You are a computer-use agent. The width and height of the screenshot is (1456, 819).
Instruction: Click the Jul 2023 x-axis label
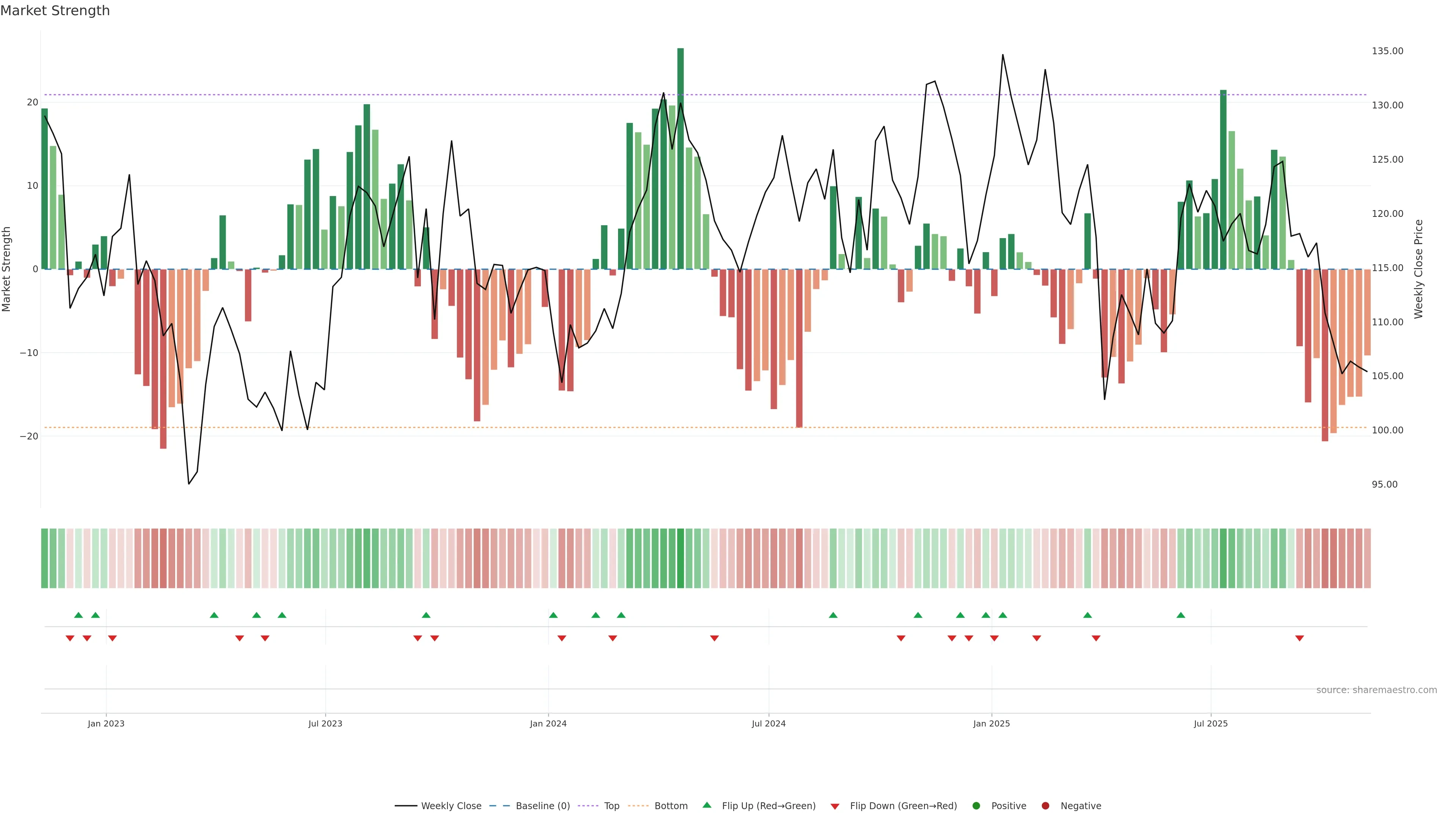(x=325, y=723)
